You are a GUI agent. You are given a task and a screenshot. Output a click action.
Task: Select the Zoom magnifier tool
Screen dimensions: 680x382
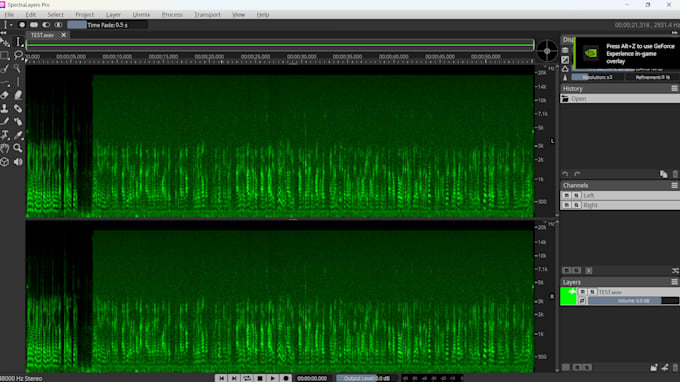click(18, 148)
